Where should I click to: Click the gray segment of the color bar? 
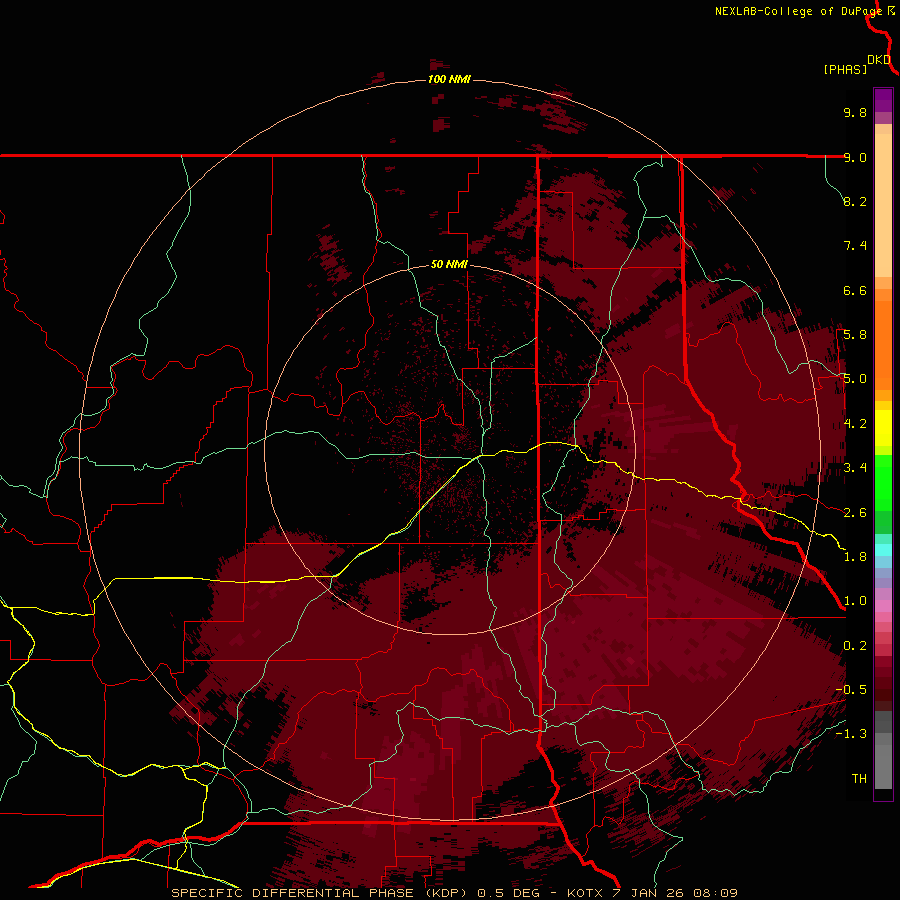883,751
